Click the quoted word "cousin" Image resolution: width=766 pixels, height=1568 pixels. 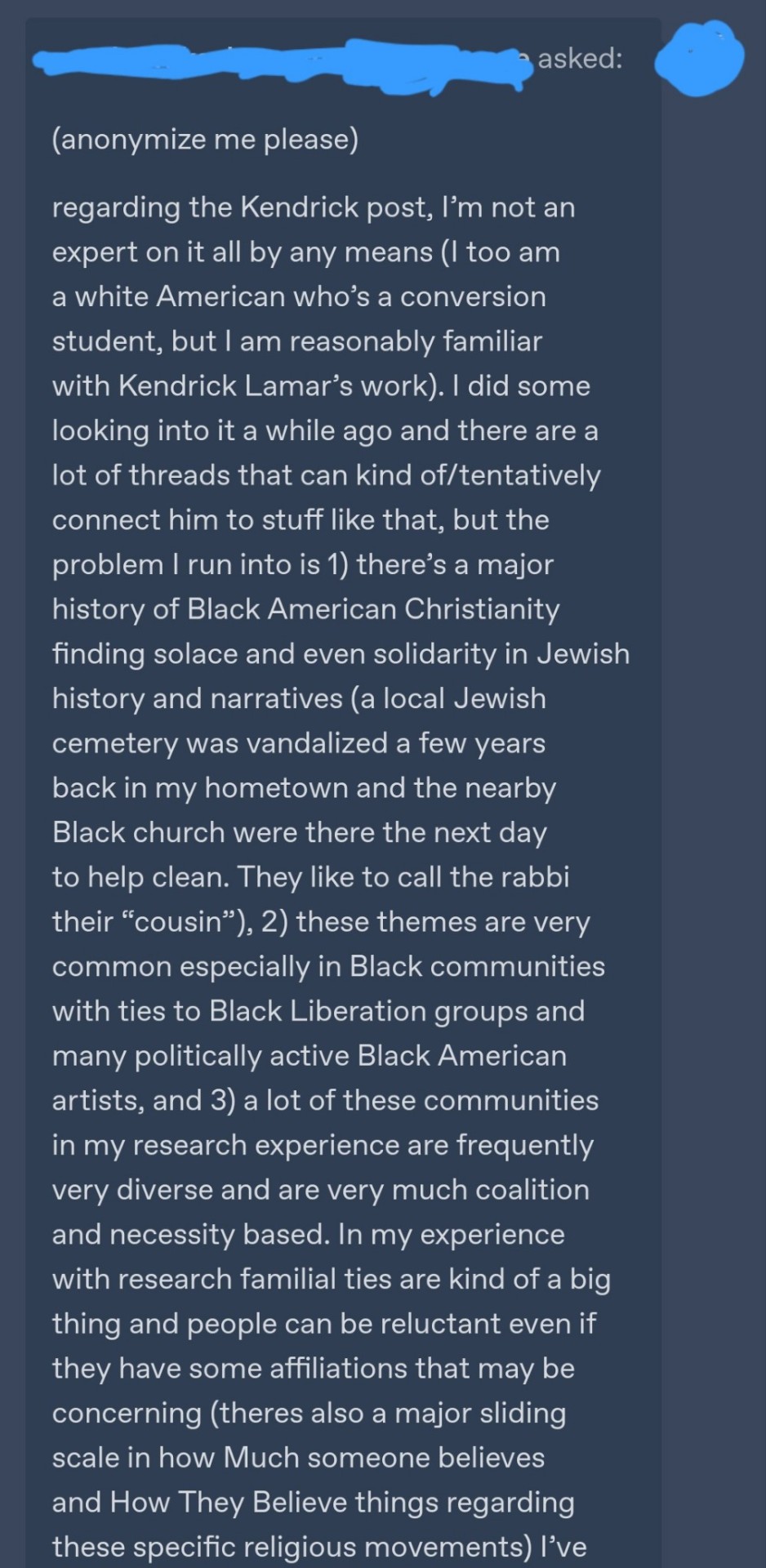tap(176, 922)
